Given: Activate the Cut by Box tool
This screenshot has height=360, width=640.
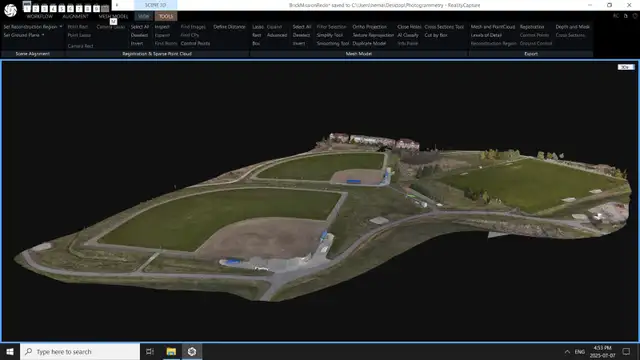Looking at the screenshot, I should pos(436,35).
